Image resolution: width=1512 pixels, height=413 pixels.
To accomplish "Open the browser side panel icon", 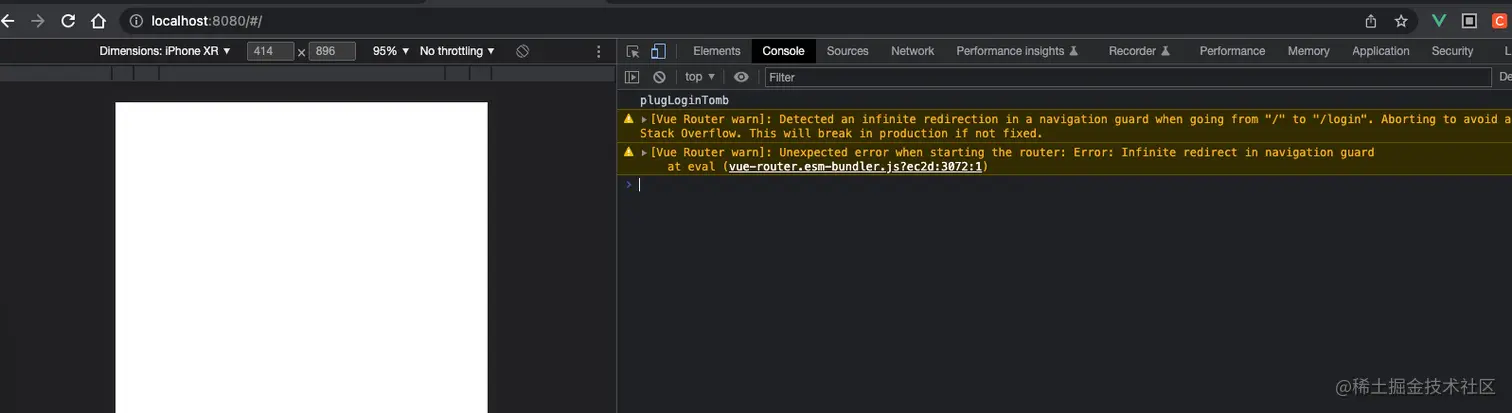I will click(1469, 20).
